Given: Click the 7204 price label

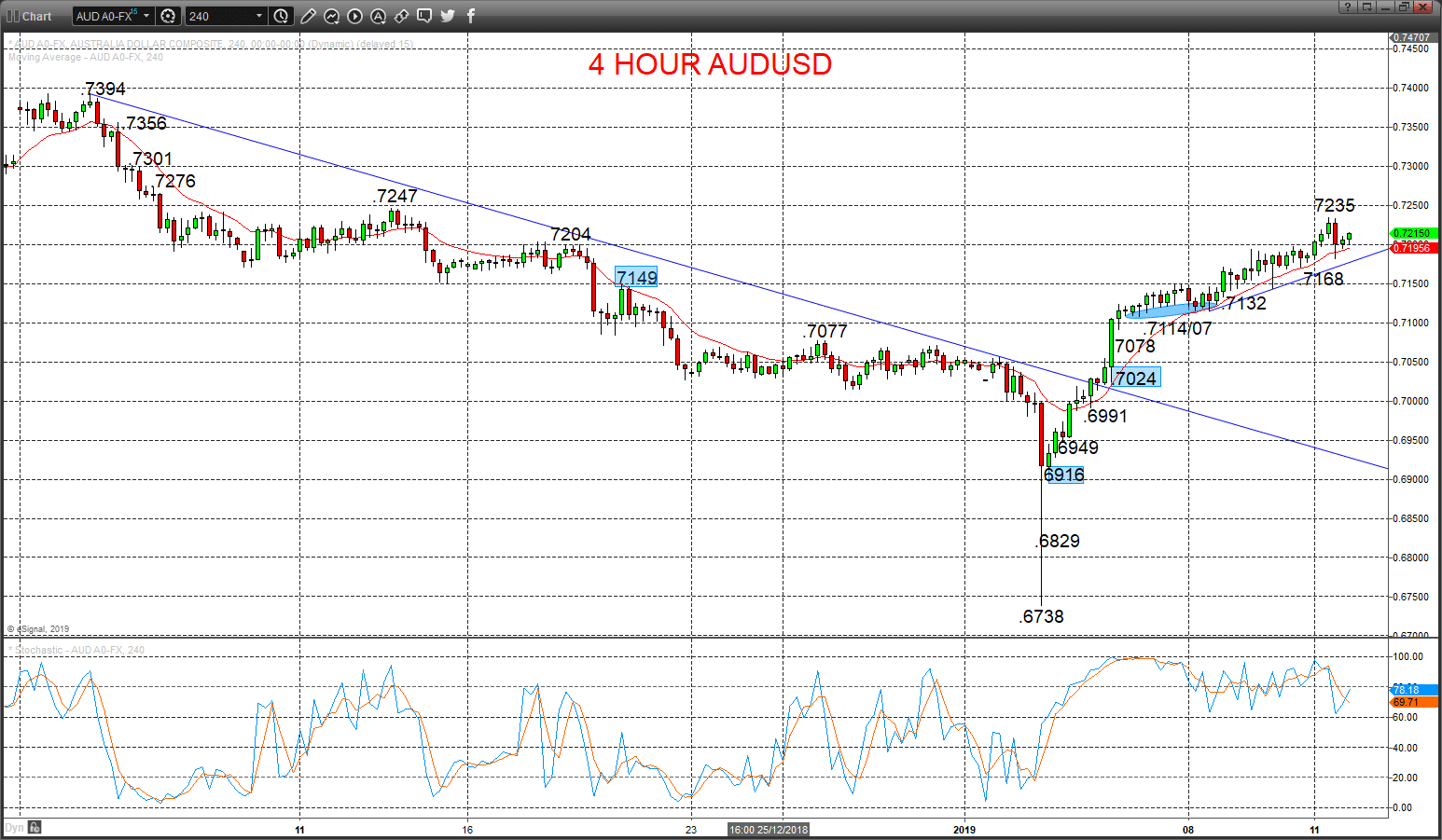Looking at the screenshot, I should coord(571,234).
